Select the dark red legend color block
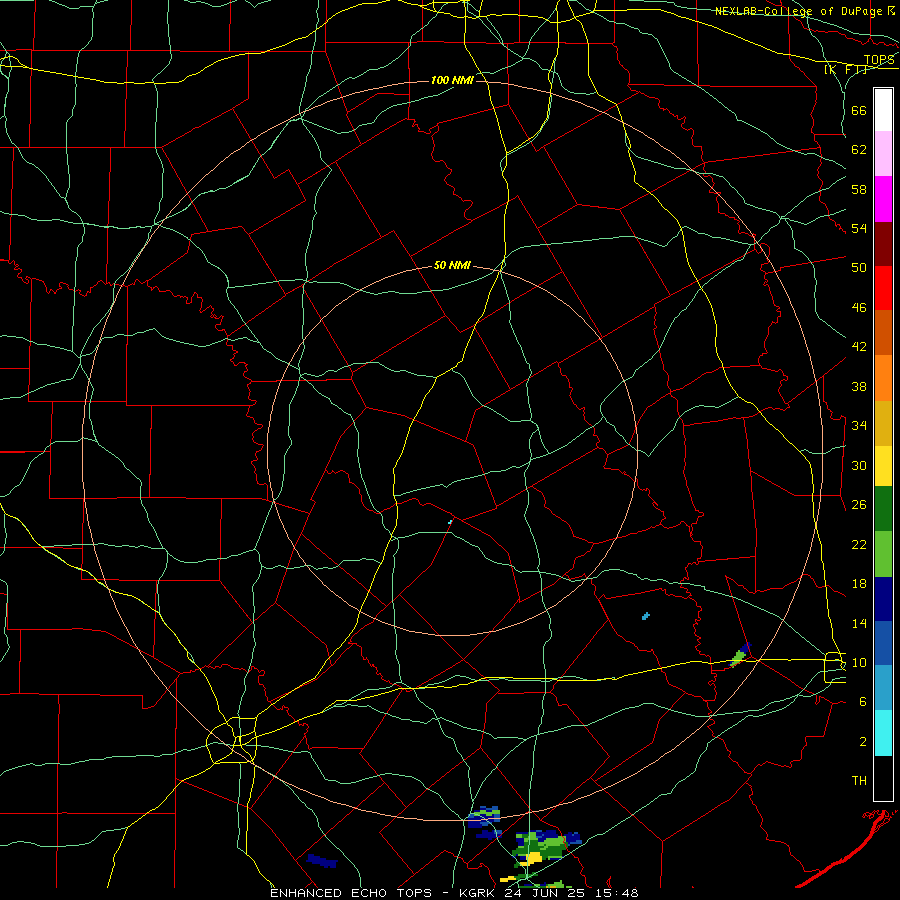The width and height of the screenshot is (900, 900). (x=883, y=243)
